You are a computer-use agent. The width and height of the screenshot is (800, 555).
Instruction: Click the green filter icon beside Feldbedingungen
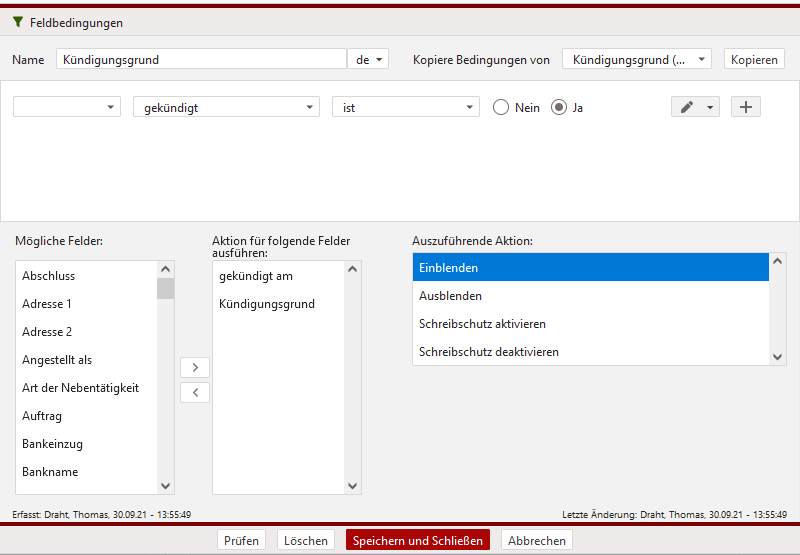pyautogui.click(x=18, y=22)
